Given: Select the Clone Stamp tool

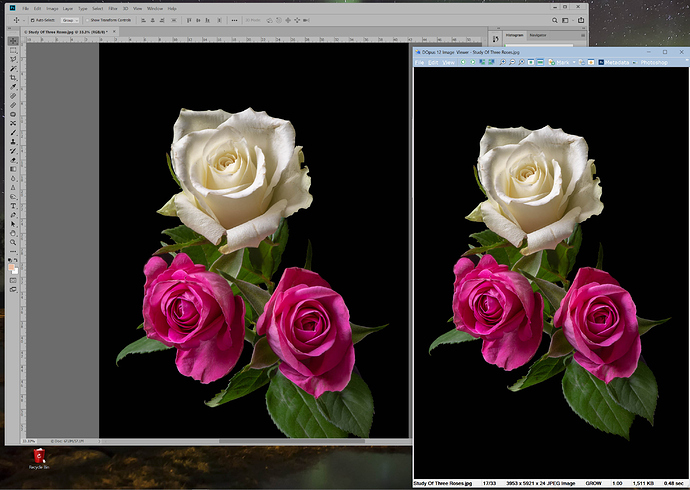Looking at the screenshot, I should tap(13, 142).
